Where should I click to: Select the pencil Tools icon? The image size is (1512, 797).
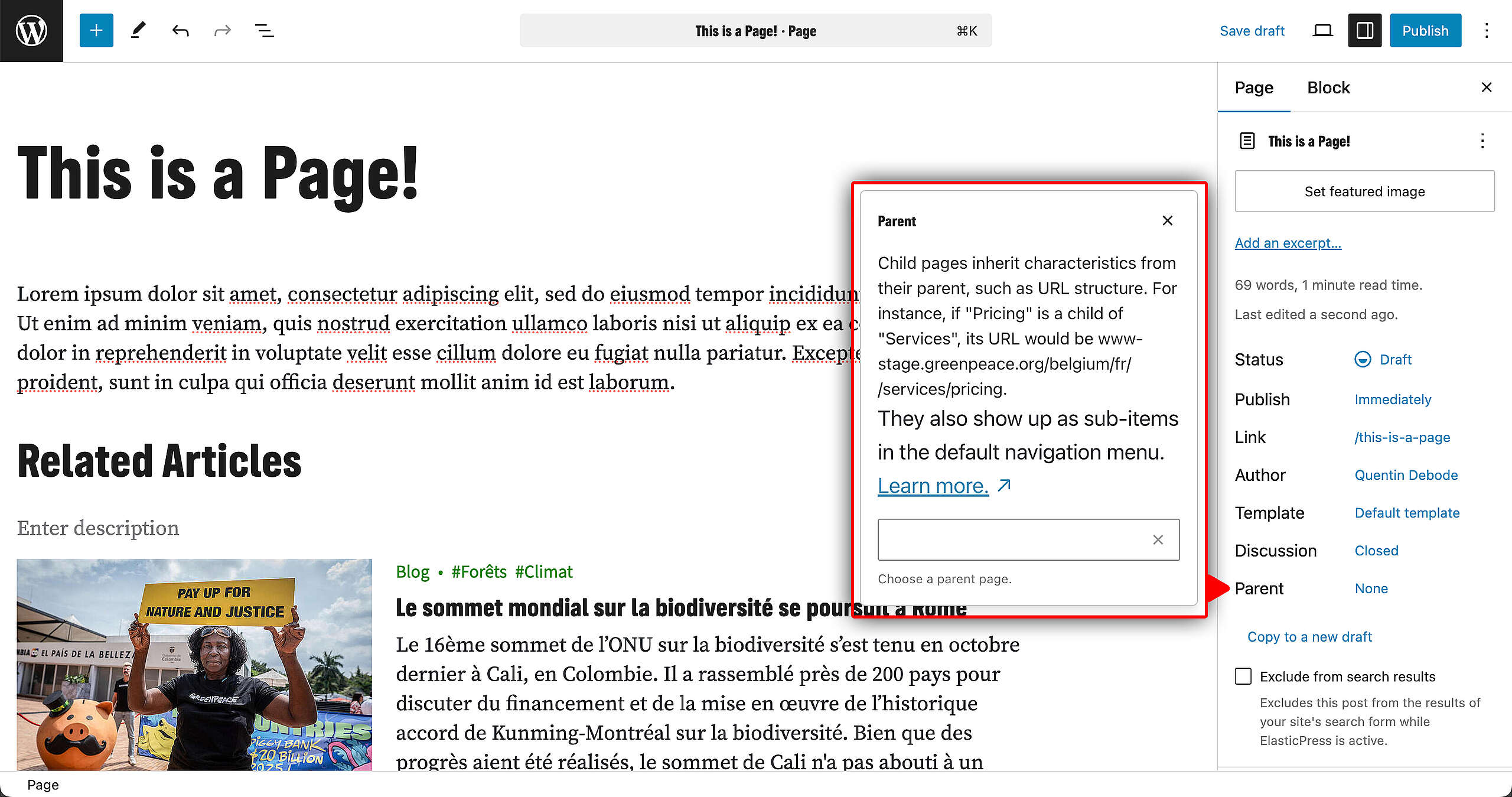click(x=138, y=31)
